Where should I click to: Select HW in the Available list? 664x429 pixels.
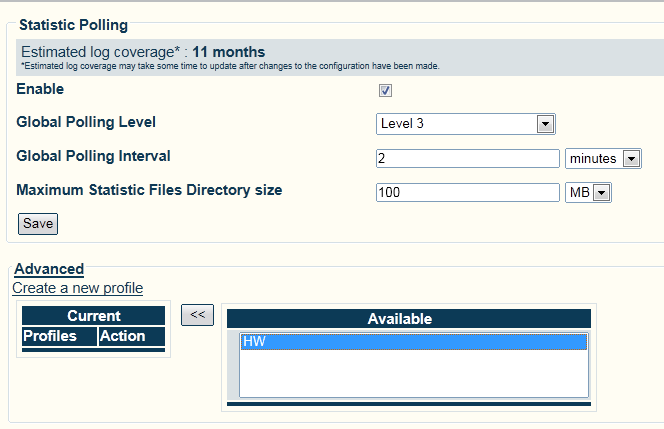tap(413, 342)
